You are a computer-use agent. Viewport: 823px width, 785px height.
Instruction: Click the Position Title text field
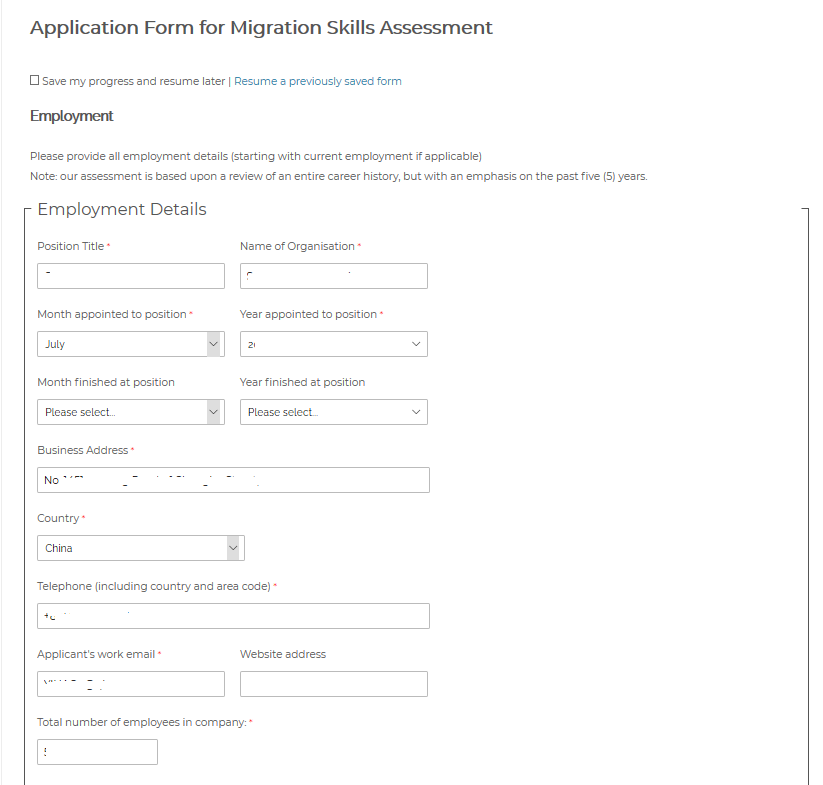(x=131, y=276)
